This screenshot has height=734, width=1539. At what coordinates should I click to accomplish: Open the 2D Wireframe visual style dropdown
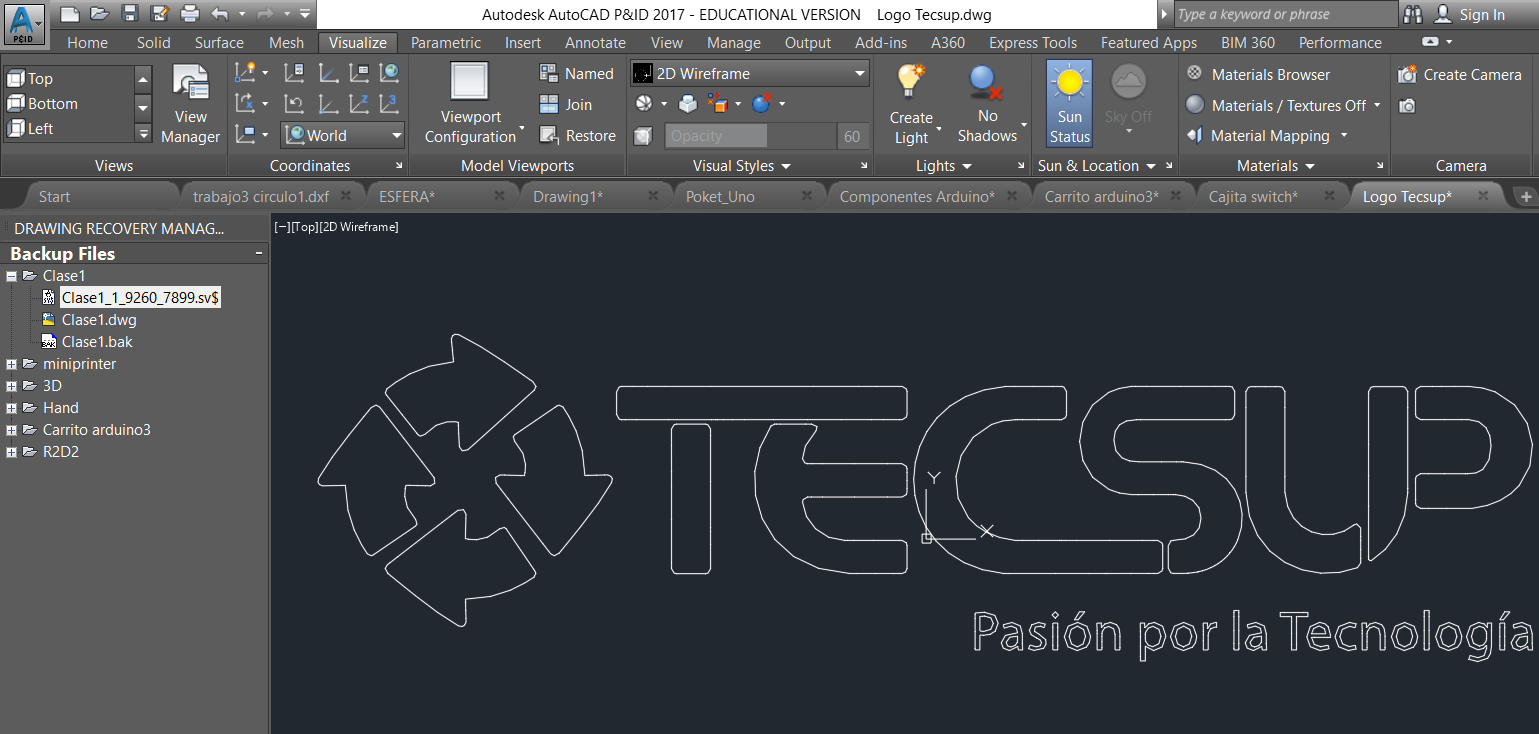pyautogui.click(x=750, y=73)
